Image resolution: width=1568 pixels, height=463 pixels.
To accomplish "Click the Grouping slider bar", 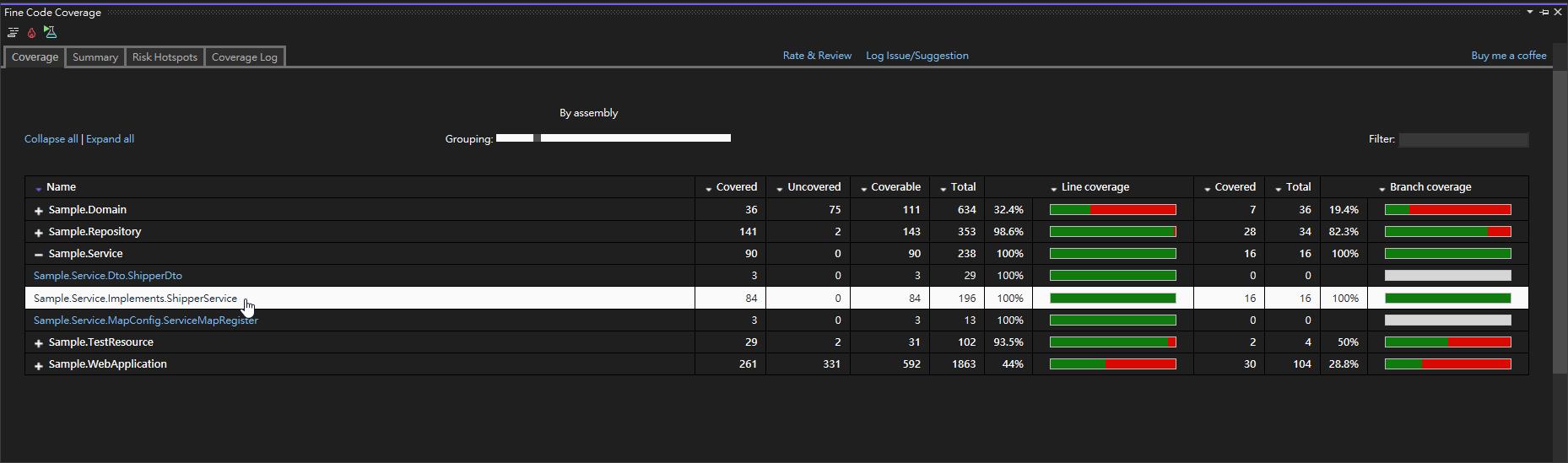I will [x=635, y=138].
